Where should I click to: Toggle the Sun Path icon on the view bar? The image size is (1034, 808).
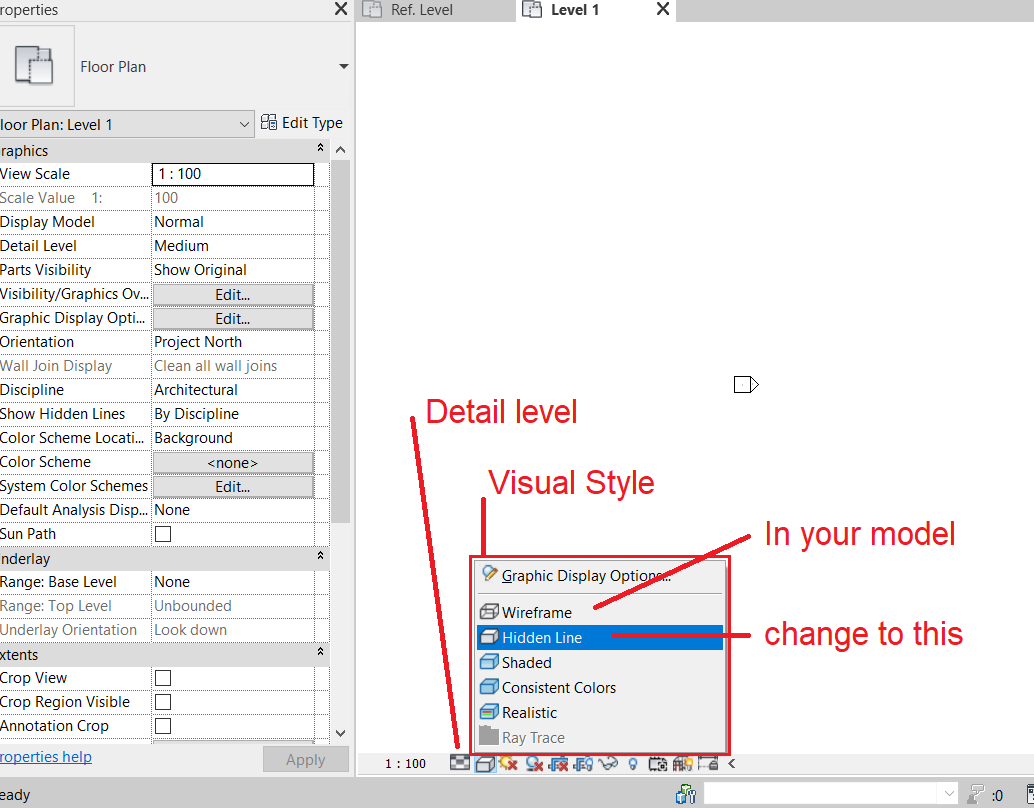(508, 762)
